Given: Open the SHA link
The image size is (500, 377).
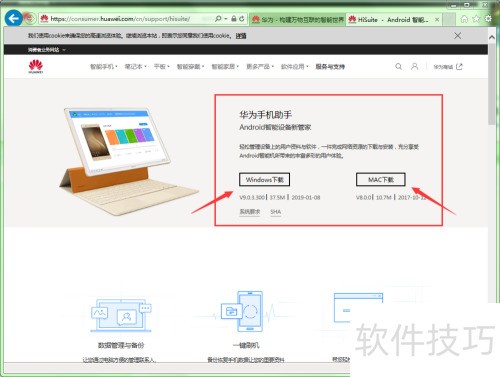Looking at the screenshot, I should pyautogui.click(x=276, y=212).
